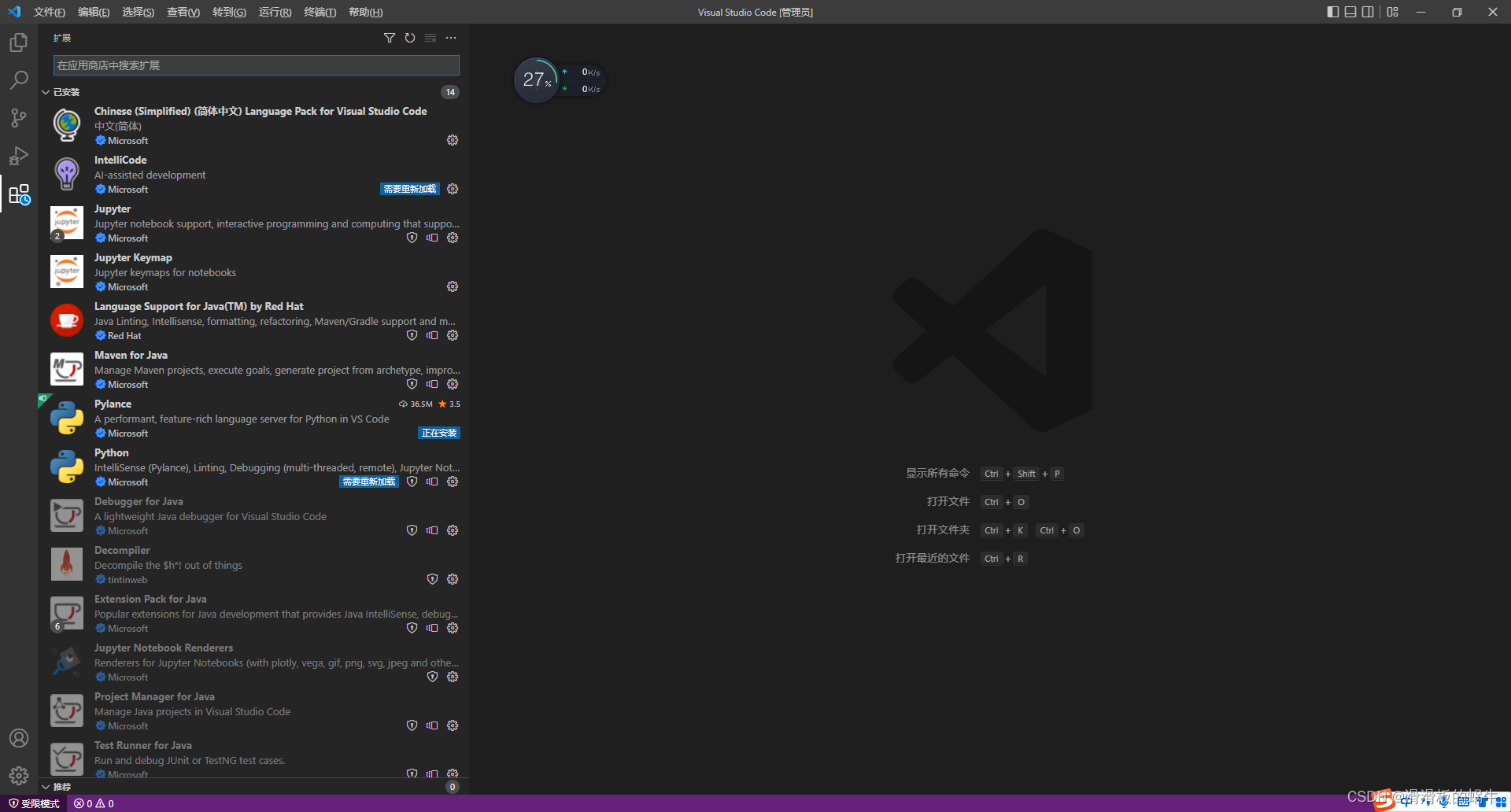Click 需要重新加载 button on Python extension
Screen dimensions: 1511x812
(369, 482)
